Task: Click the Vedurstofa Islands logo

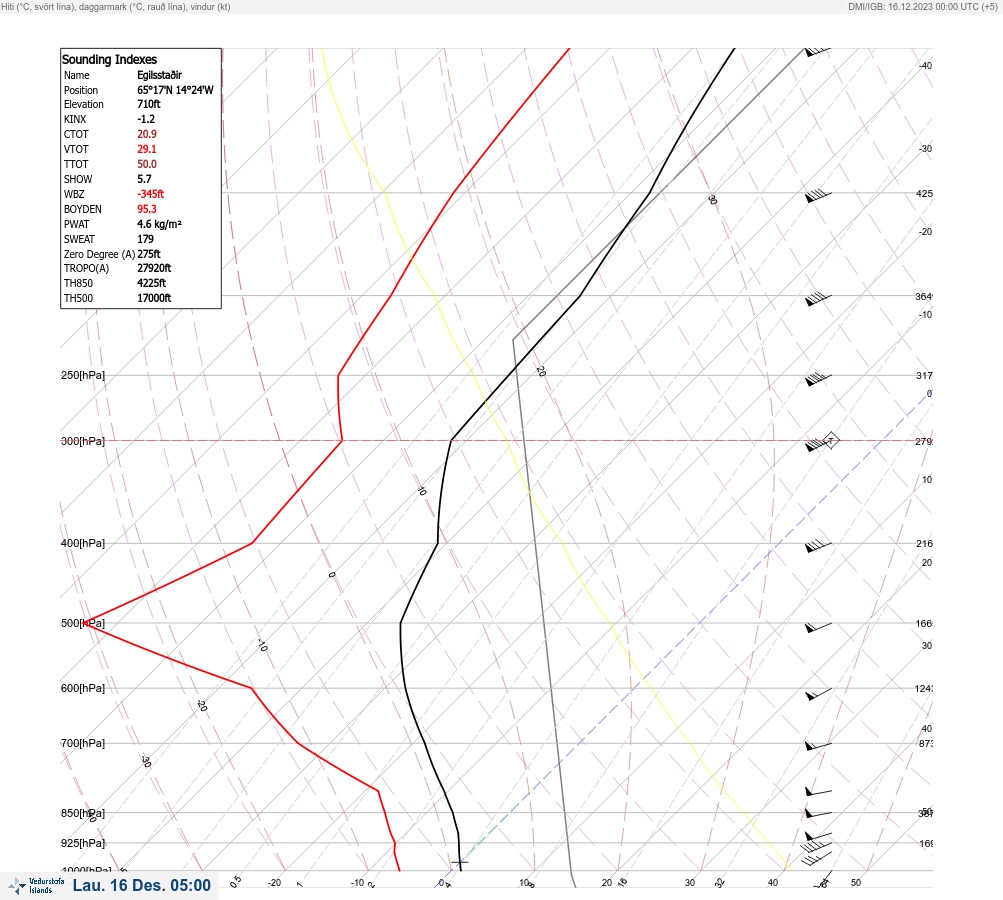Action: tap(36, 886)
